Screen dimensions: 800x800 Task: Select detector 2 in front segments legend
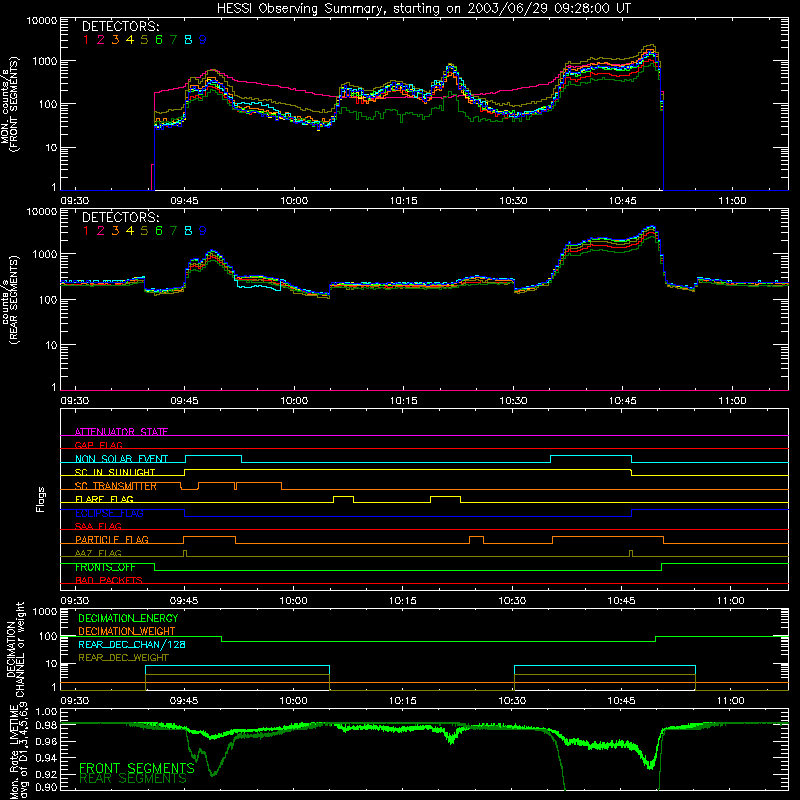point(101,40)
